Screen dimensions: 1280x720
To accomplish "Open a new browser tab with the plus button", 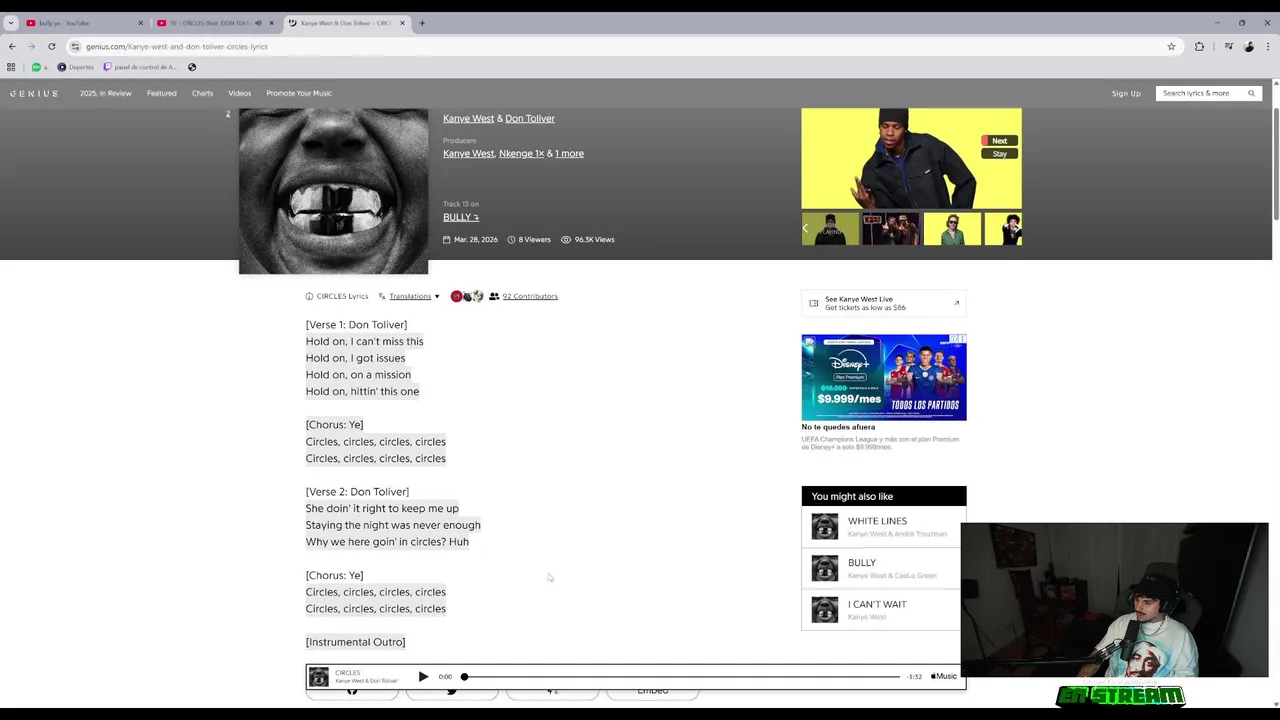I will (422, 23).
